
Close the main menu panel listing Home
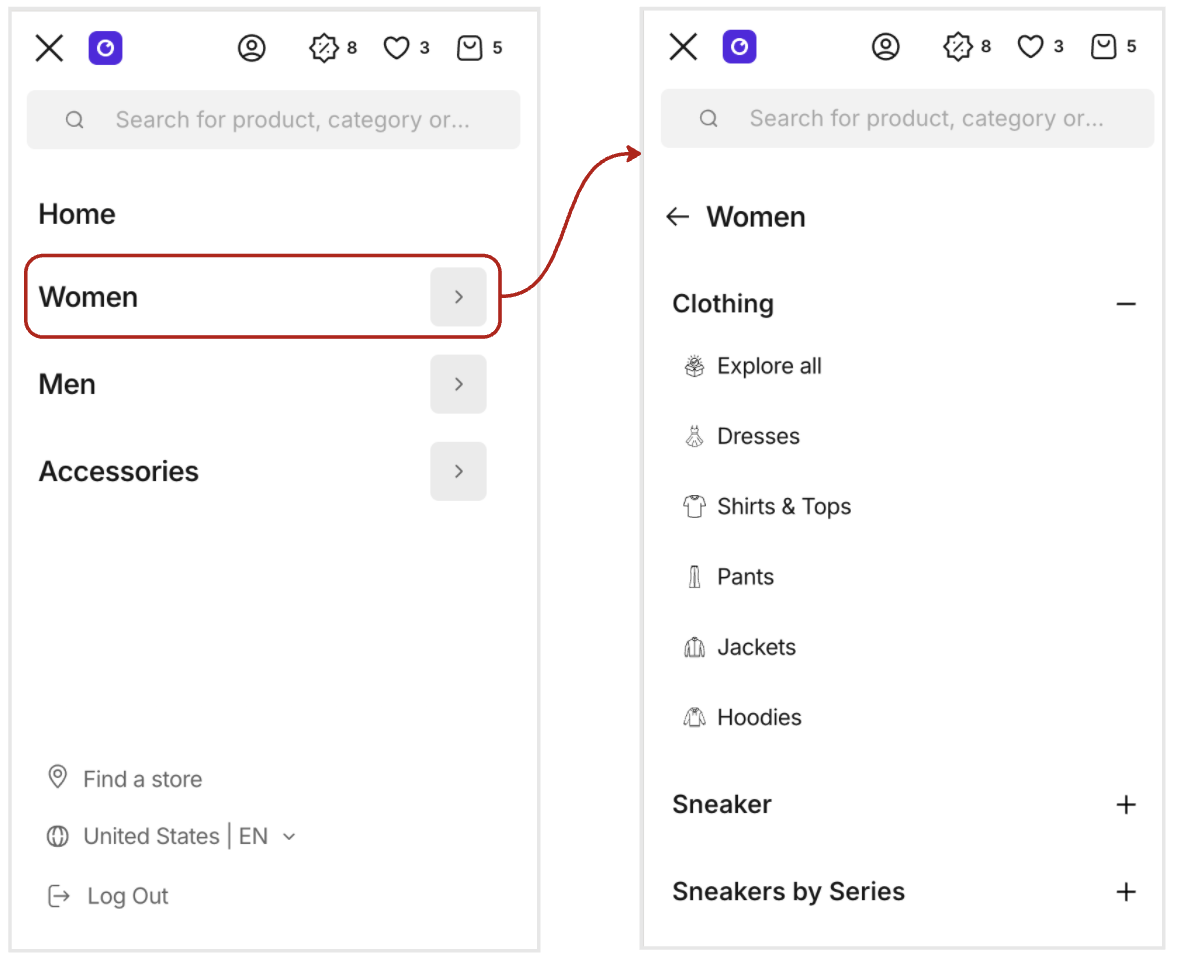point(49,48)
